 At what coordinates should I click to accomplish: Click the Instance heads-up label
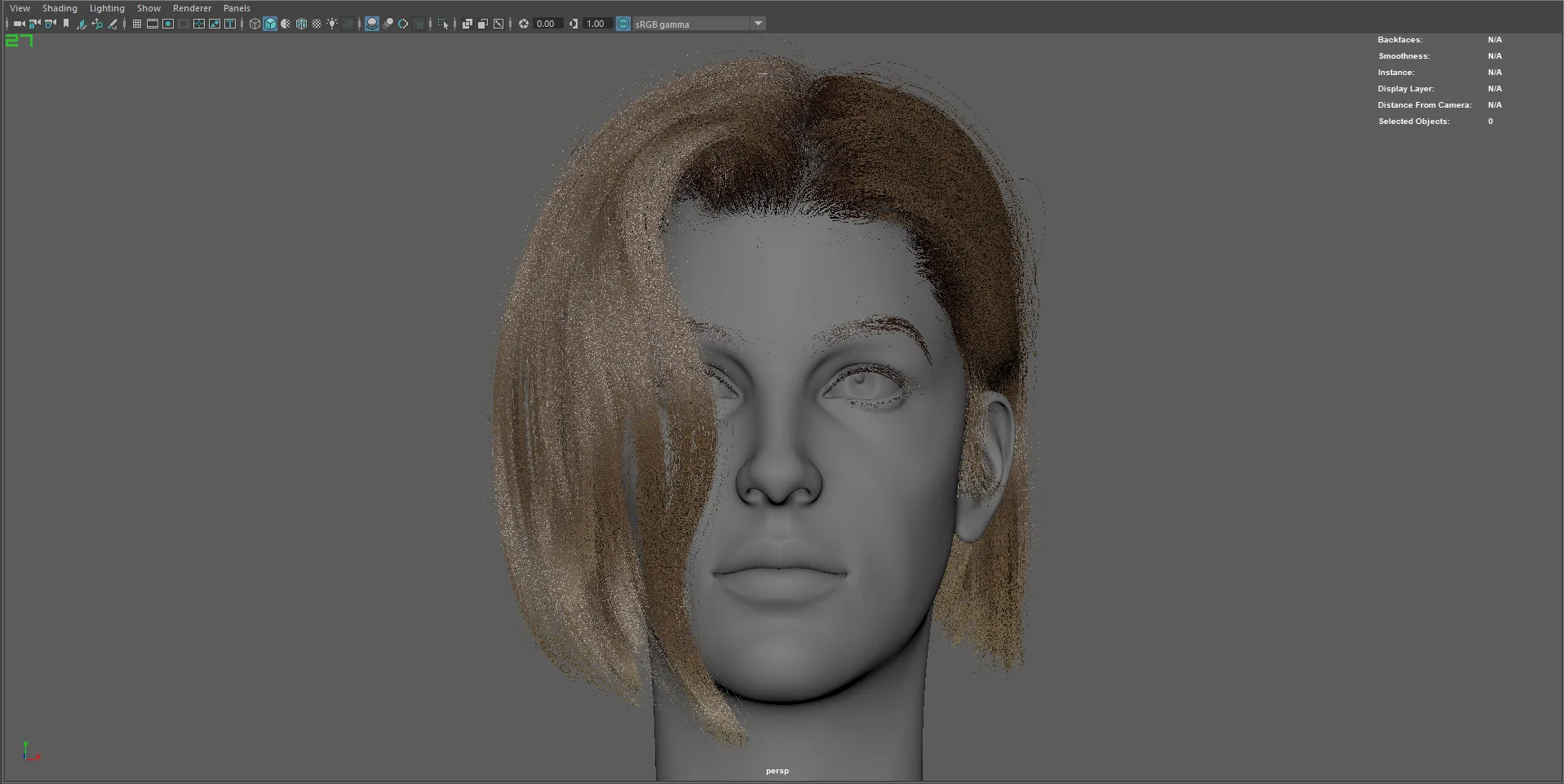1396,73
